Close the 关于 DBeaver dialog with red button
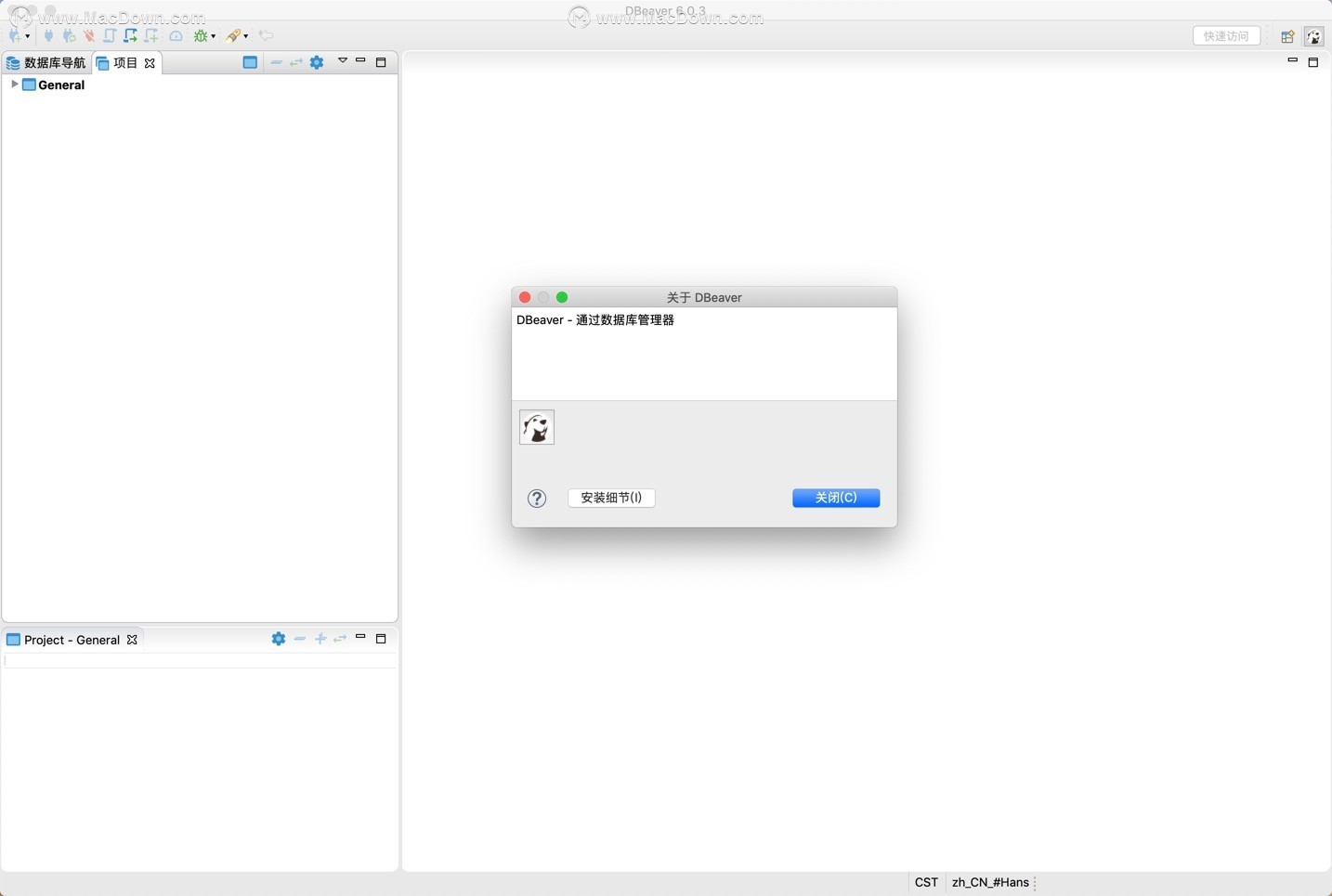This screenshot has width=1332, height=896. click(525, 297)
